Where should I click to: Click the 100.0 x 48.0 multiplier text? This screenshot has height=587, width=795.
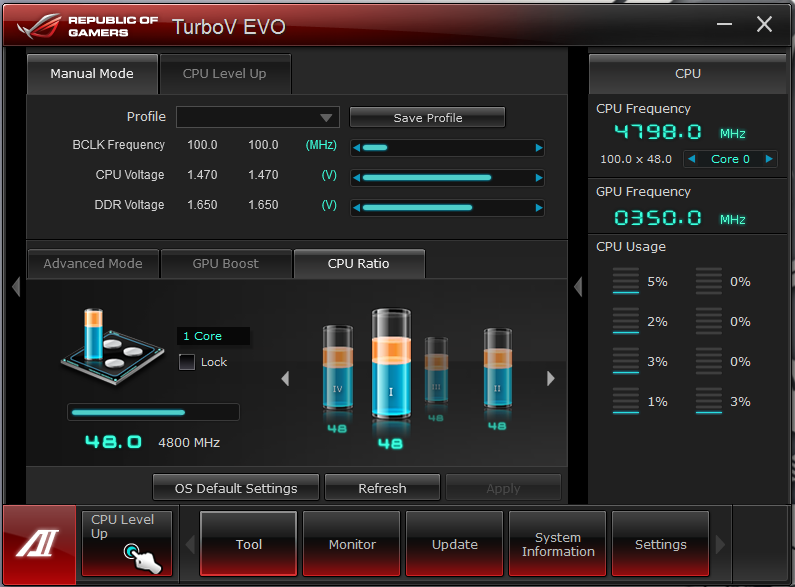[636, 159]
